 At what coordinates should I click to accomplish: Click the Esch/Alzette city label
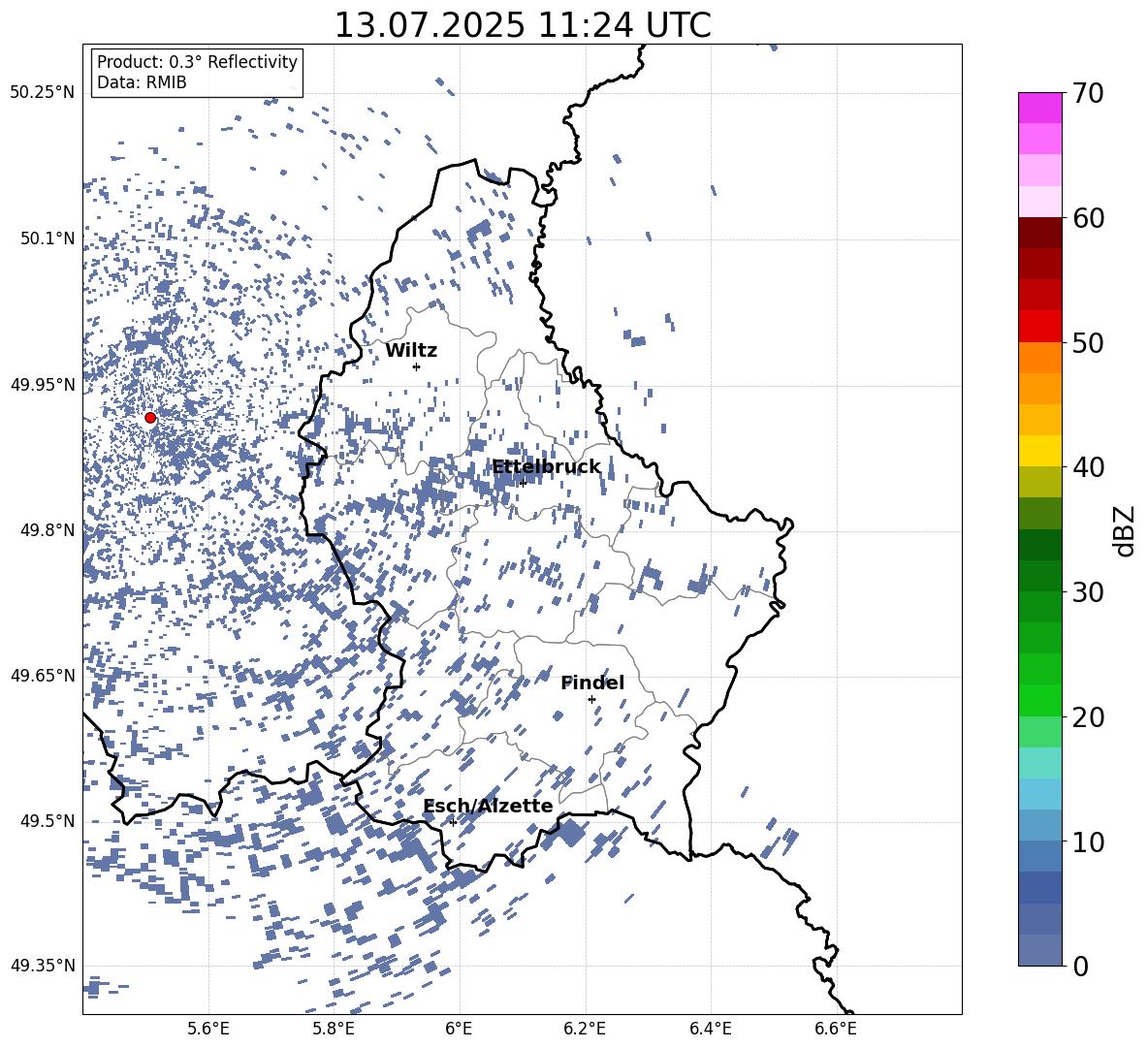point(488,807)
